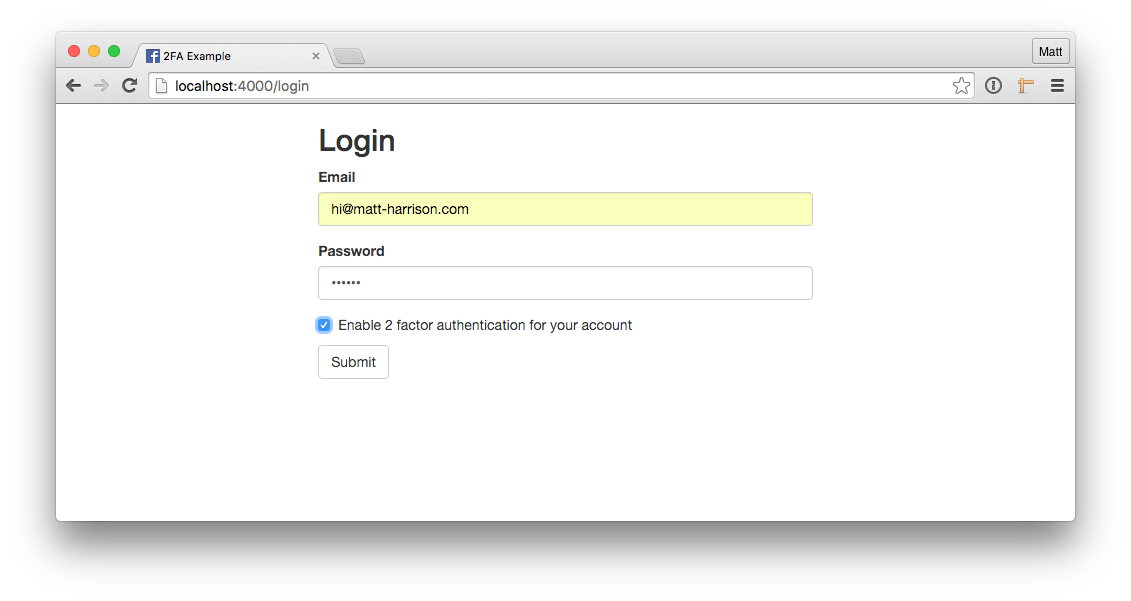1131x601 pixels.
Task: Open a new tab
Action: coord(350,56)
